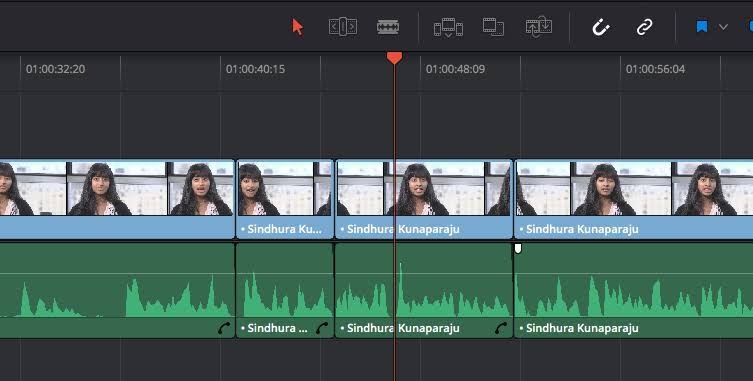
Task: Select the red arrow Selection Mode tool
Action: (x=298, y=27)
